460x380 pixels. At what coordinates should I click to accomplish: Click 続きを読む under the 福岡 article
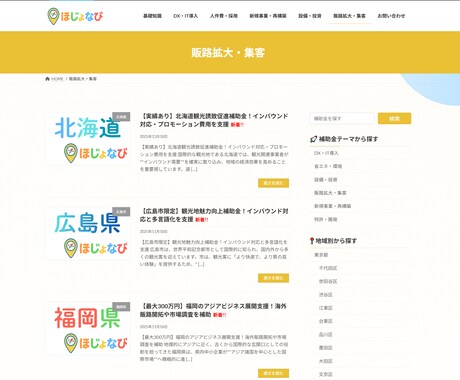[x=273, y=373]
